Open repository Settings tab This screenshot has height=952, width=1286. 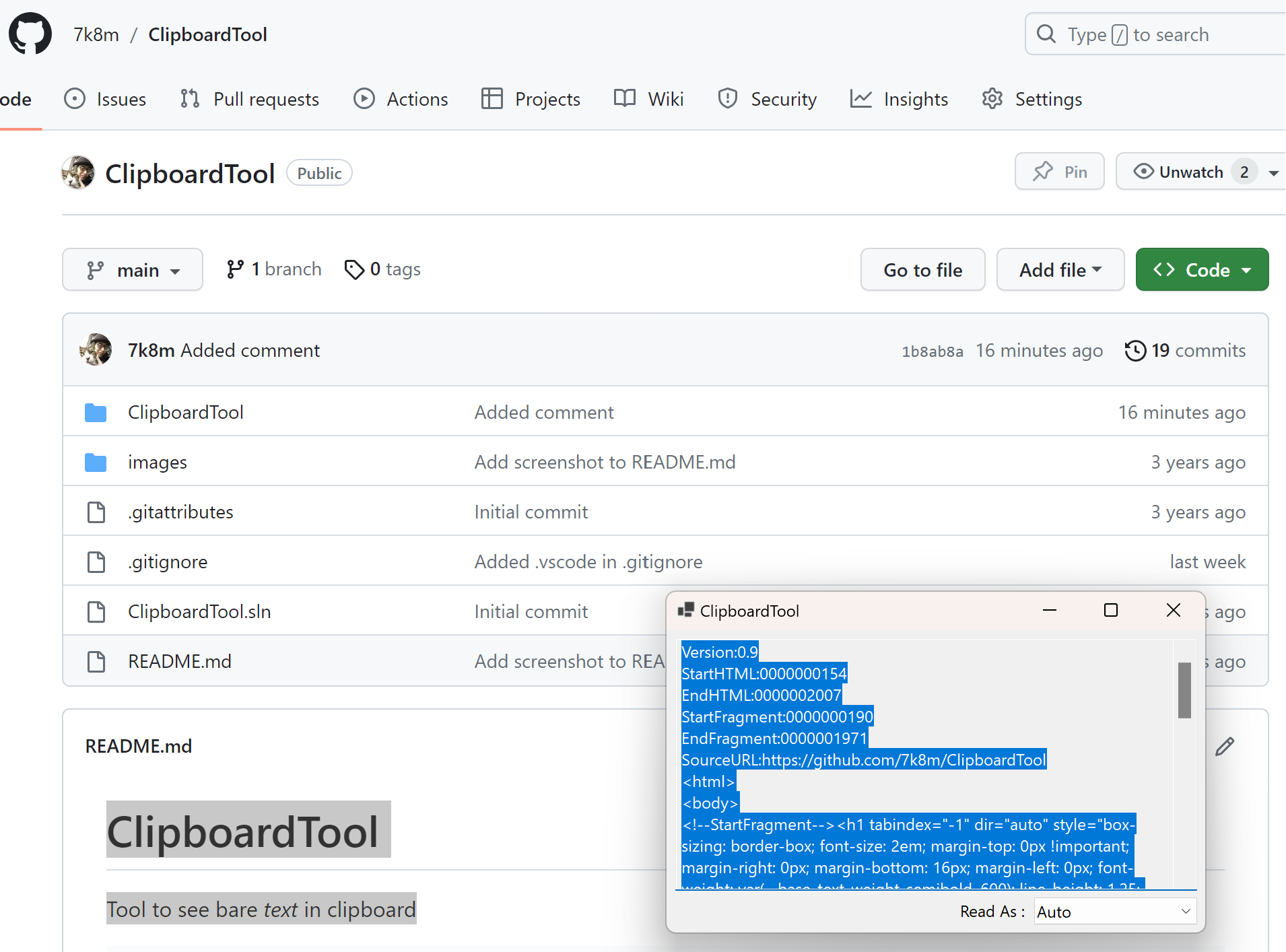pos(1031,99)
